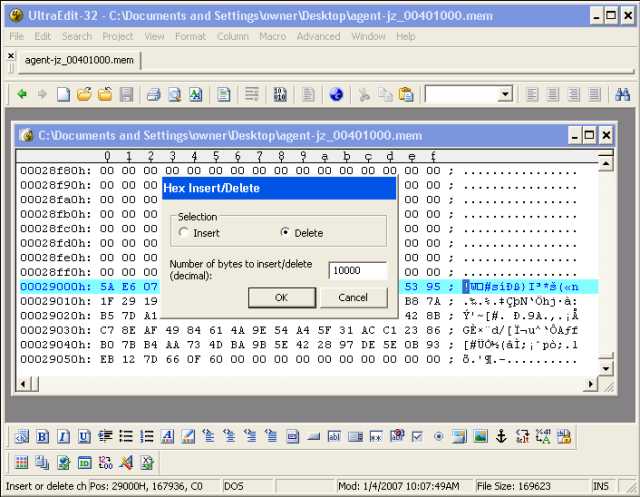Viewport: 640px width, 497px height.
Task: Click the INS indicator in status bar
Action: click(x=601, y=486)
